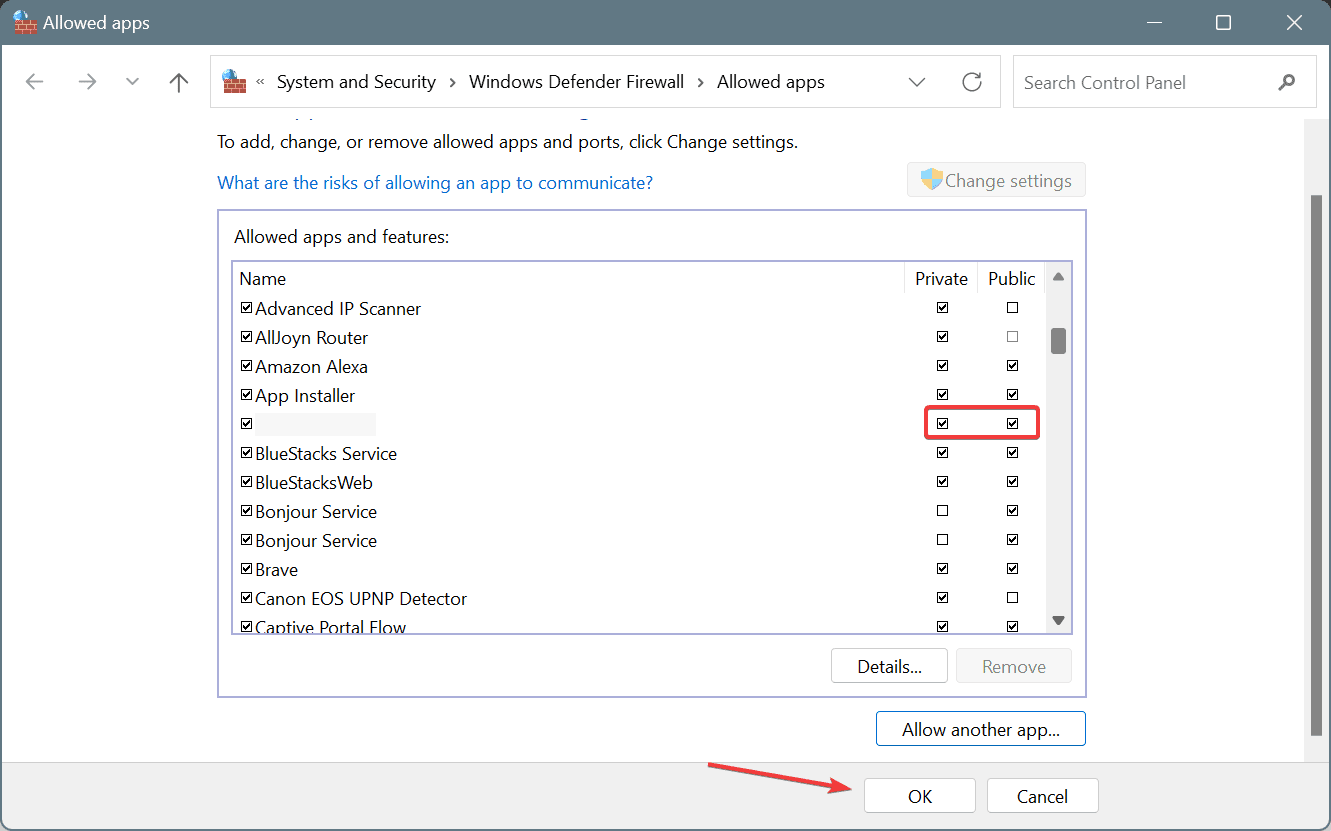Click the Allowed apps title bar icon
Screen dimensions: 1331x831
(x=25, y=22)
